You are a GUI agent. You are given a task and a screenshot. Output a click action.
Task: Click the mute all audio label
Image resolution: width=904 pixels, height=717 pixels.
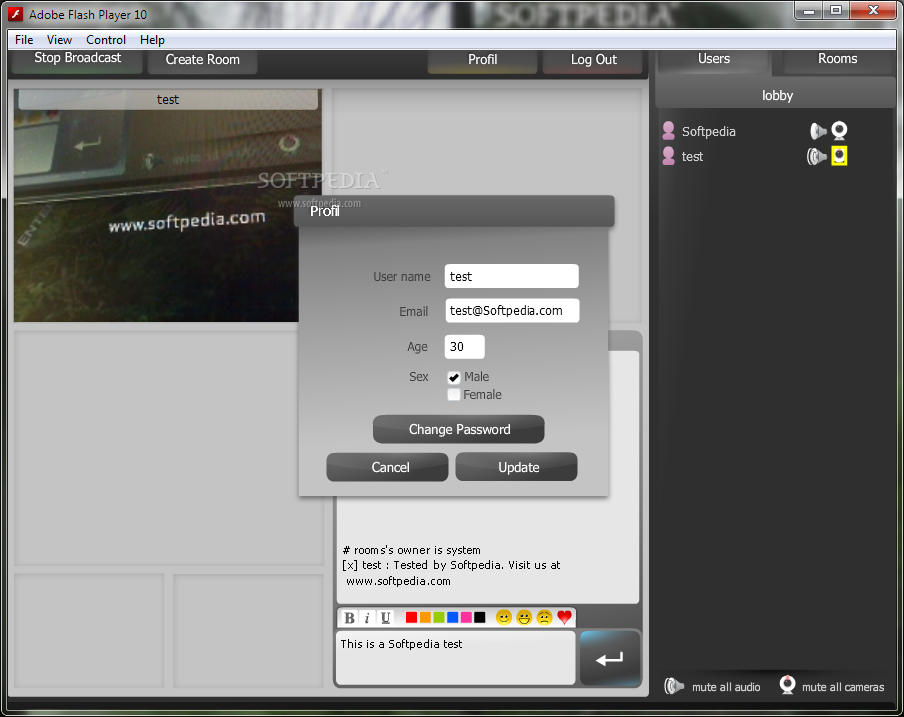coord(726,687)
